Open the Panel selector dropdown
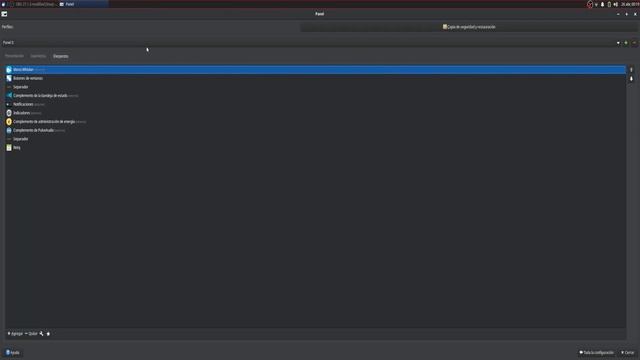Screen dimensions: 640x360 click(x=310, y=43)
